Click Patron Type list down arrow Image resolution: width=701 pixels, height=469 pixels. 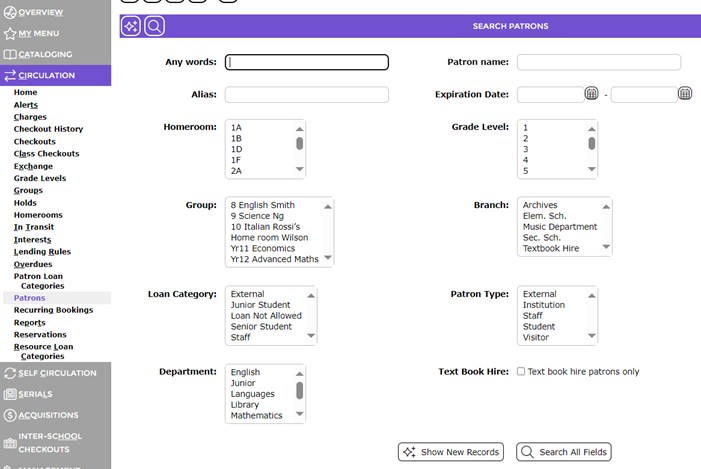(591, 335)
